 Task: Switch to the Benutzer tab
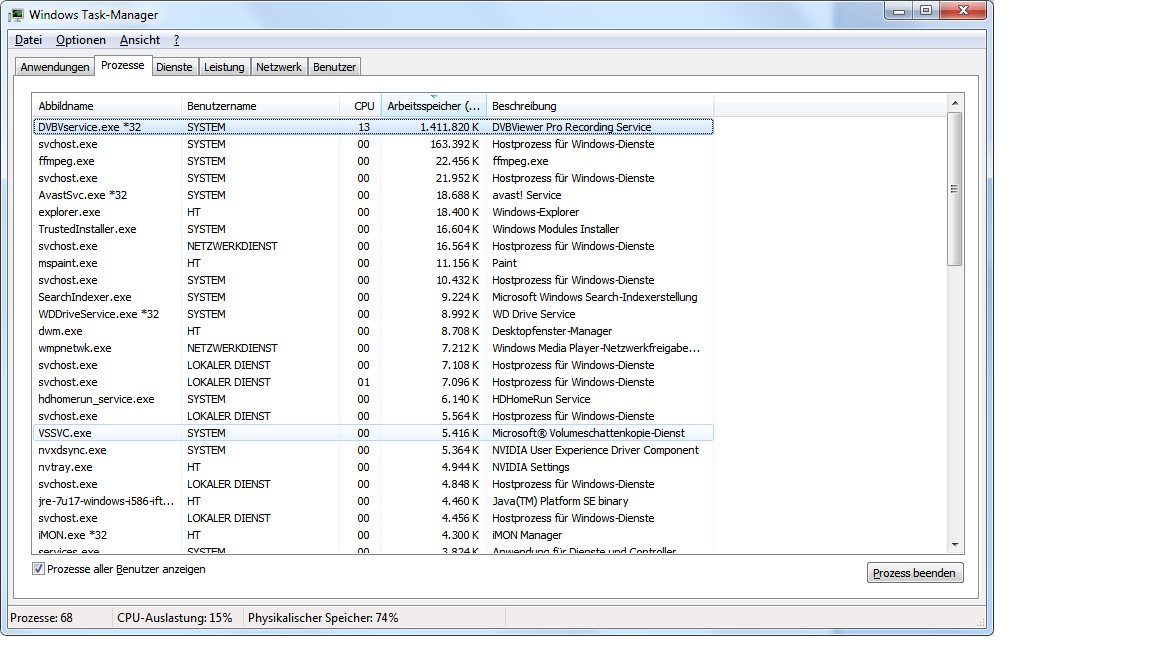pos(334,67)
